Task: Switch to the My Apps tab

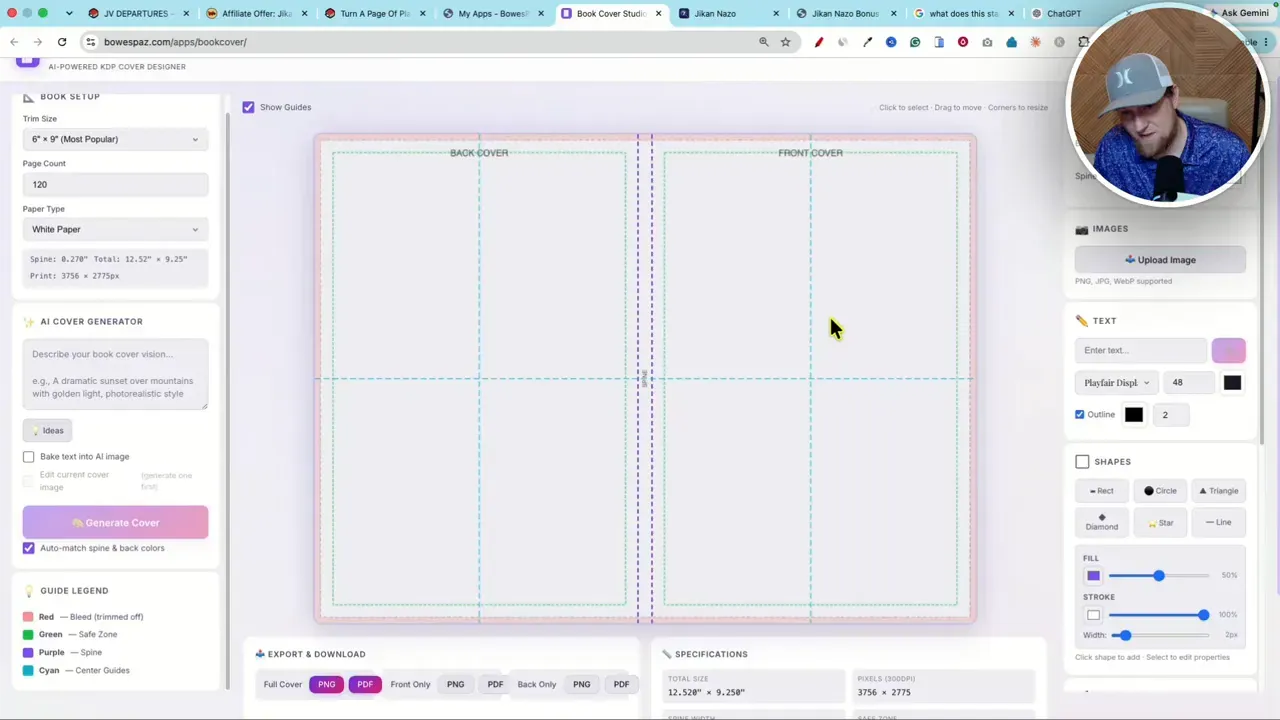Action: click(493, 14)
